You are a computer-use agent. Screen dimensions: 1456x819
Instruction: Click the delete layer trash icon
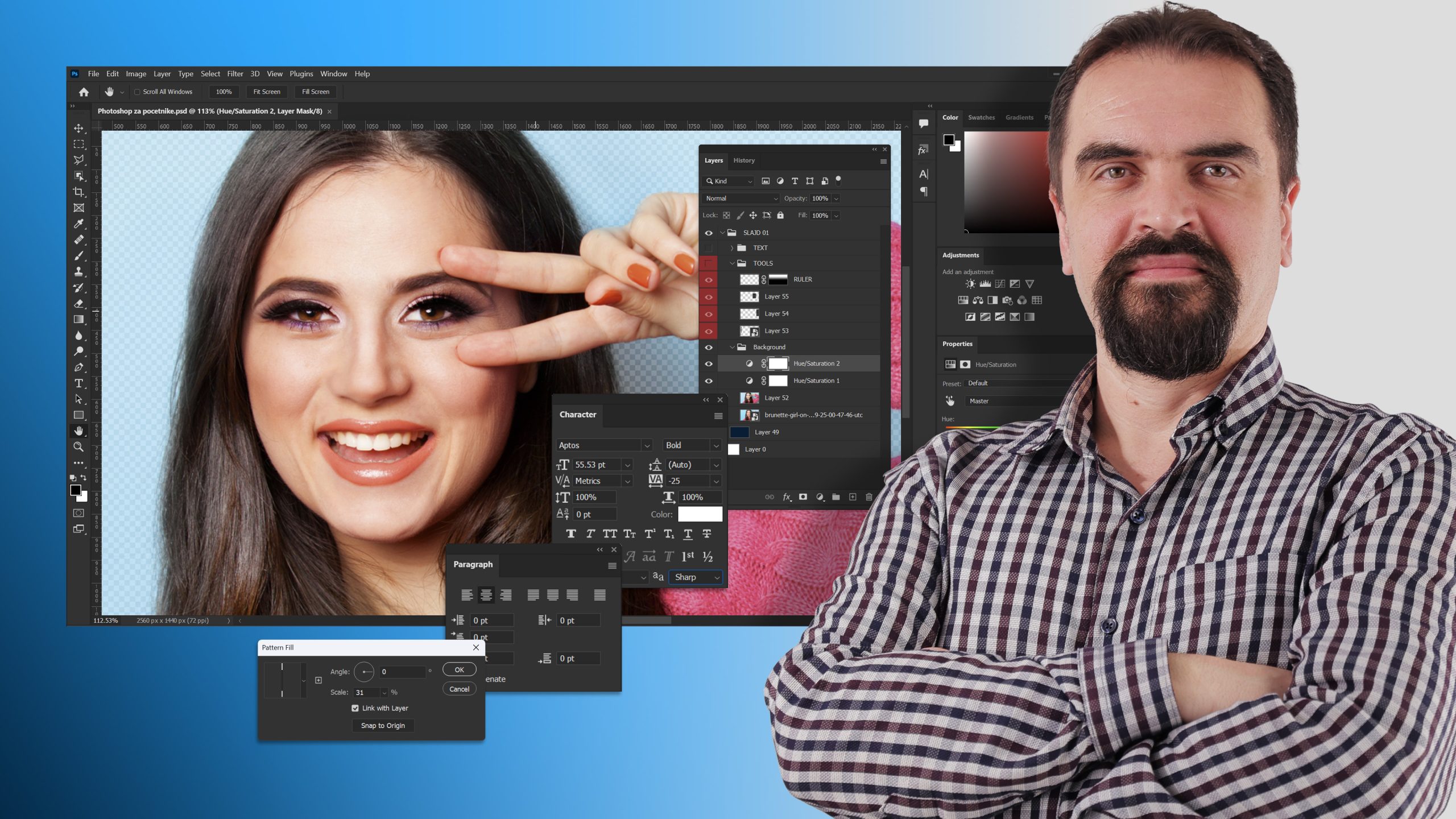coord(868,497)
